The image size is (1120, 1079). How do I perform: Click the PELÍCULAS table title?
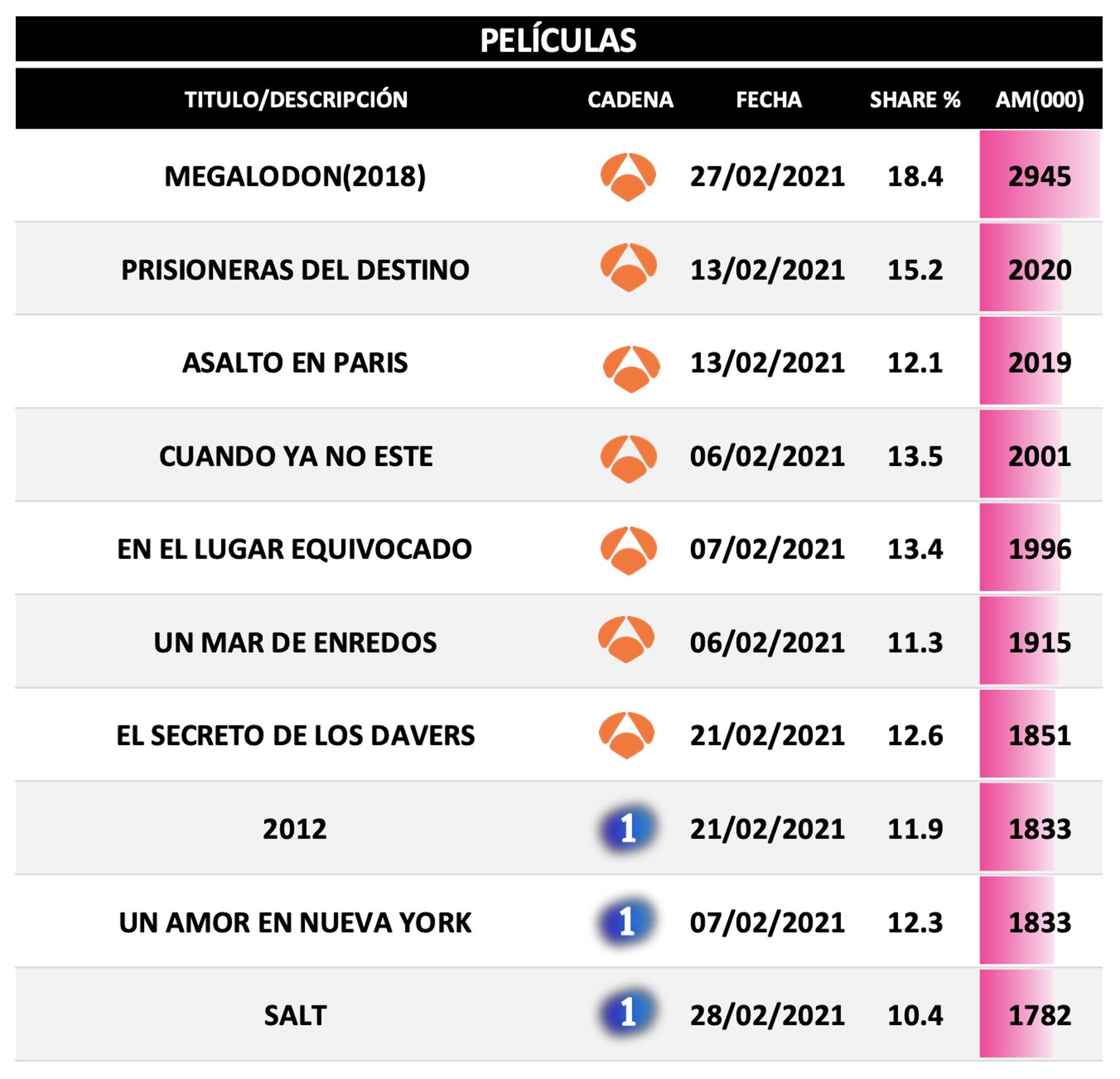[558, 40]
